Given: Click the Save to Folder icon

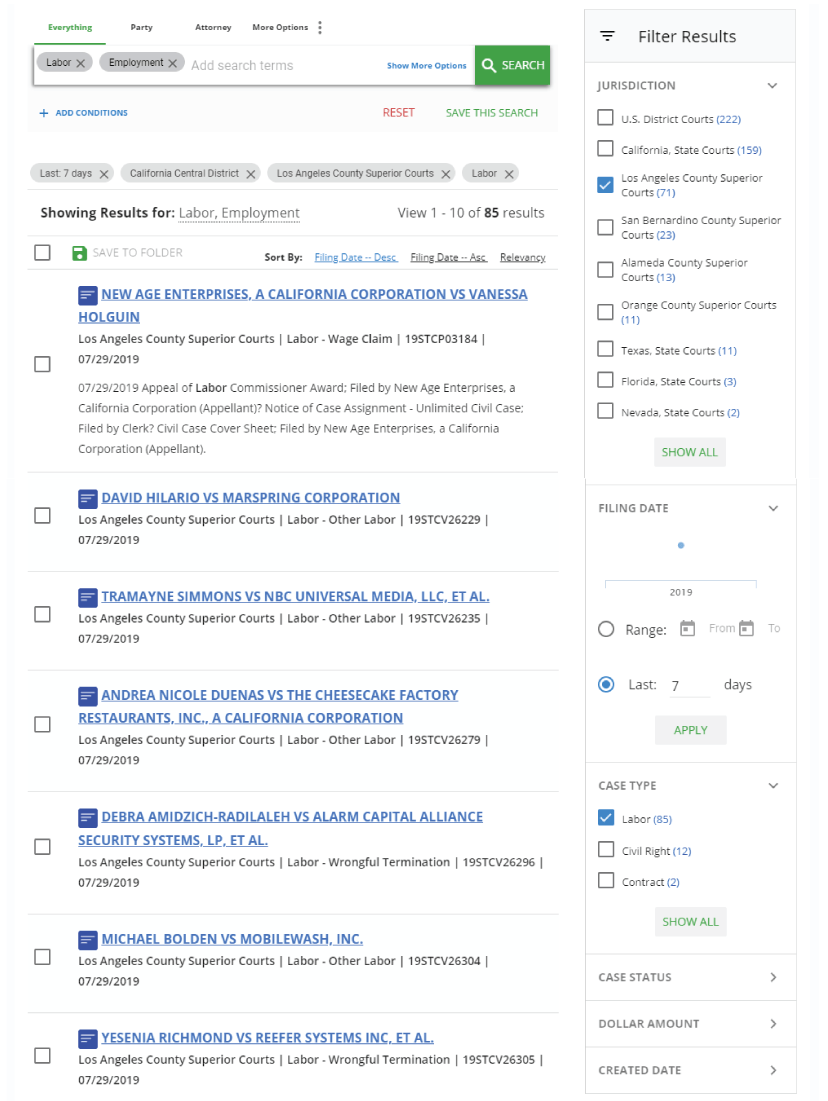Looking at the screenshot, I should coord(80,253).
